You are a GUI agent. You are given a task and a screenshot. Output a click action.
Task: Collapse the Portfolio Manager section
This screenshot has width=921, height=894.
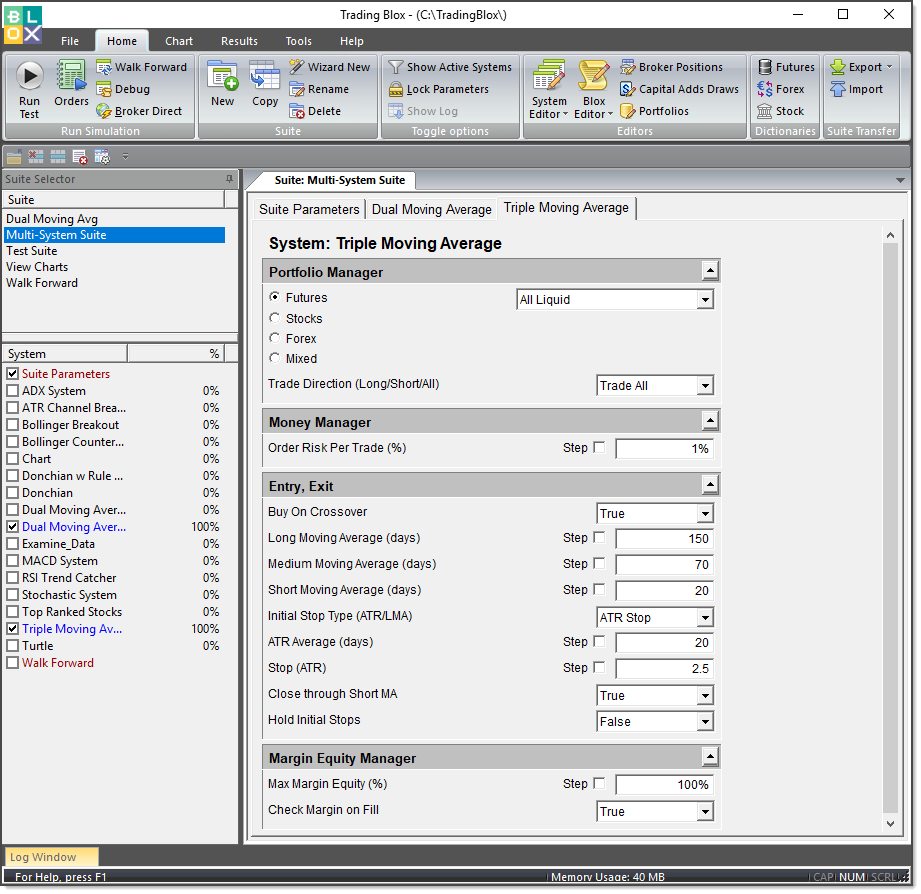click(710, 271)
